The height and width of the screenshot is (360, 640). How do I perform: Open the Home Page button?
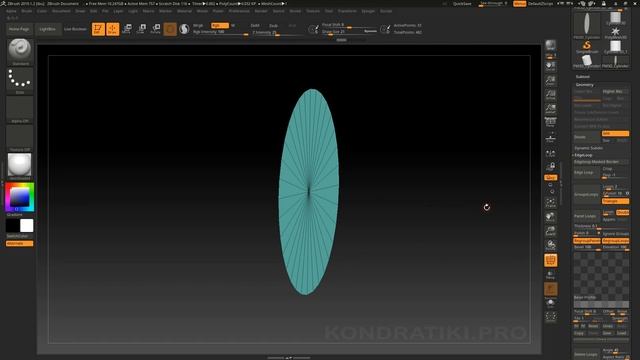(x=19, y=29)
